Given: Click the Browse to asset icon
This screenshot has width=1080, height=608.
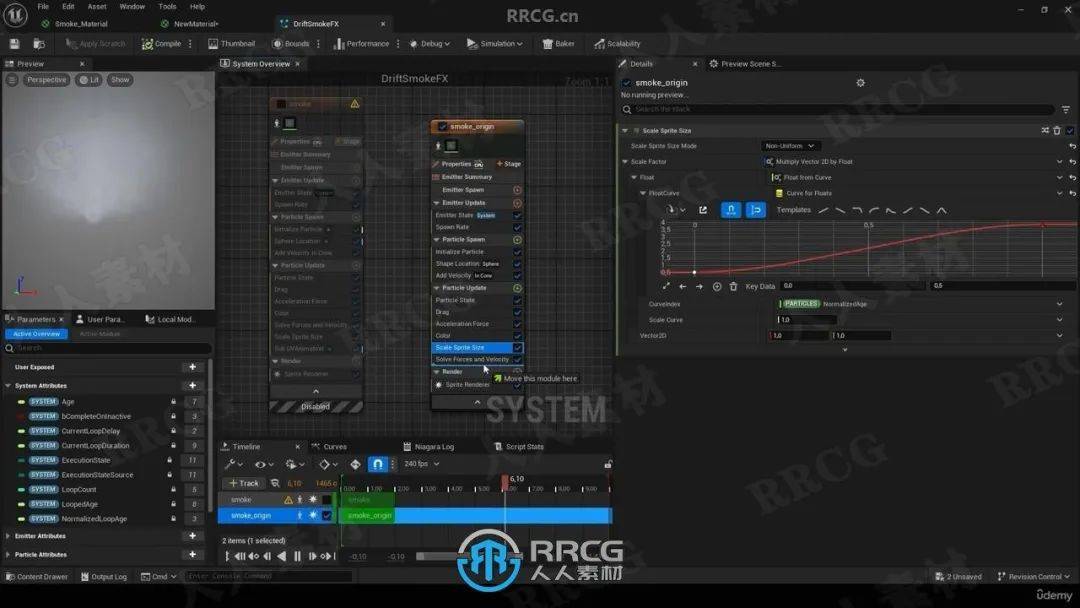Looking at the screenshot, I should pyautogui.click(x=39, y=43).
